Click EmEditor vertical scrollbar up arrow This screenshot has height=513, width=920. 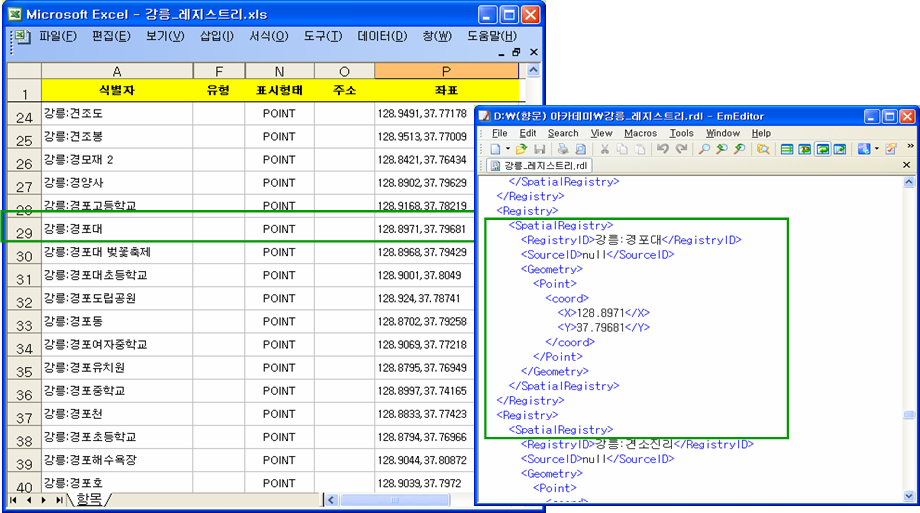click(908, 182)
